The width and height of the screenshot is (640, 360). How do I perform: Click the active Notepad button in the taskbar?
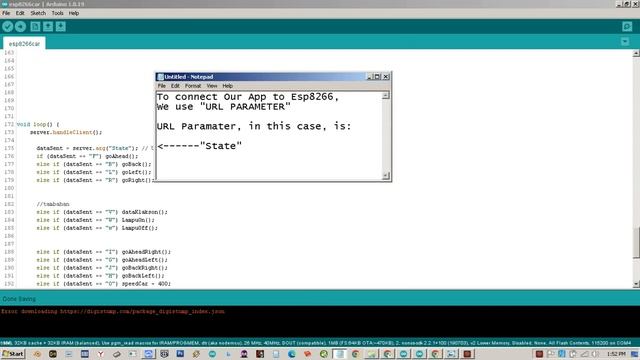tap(339, 354)
